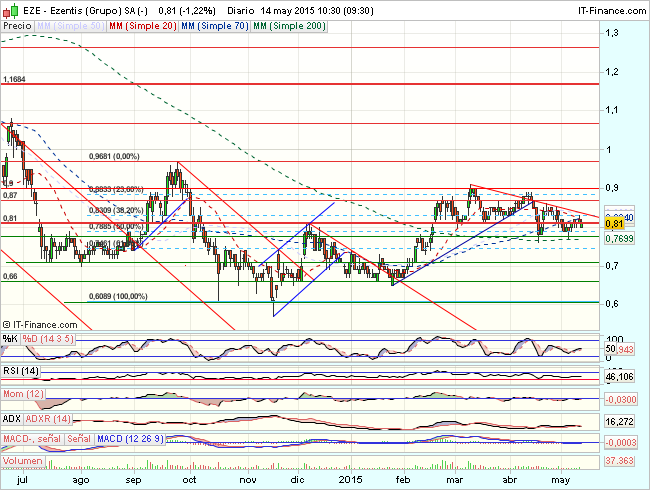This screenshot has width=650, height=490.
Task: Click the 0,7699 green price tag
Action: coord(619,238)
